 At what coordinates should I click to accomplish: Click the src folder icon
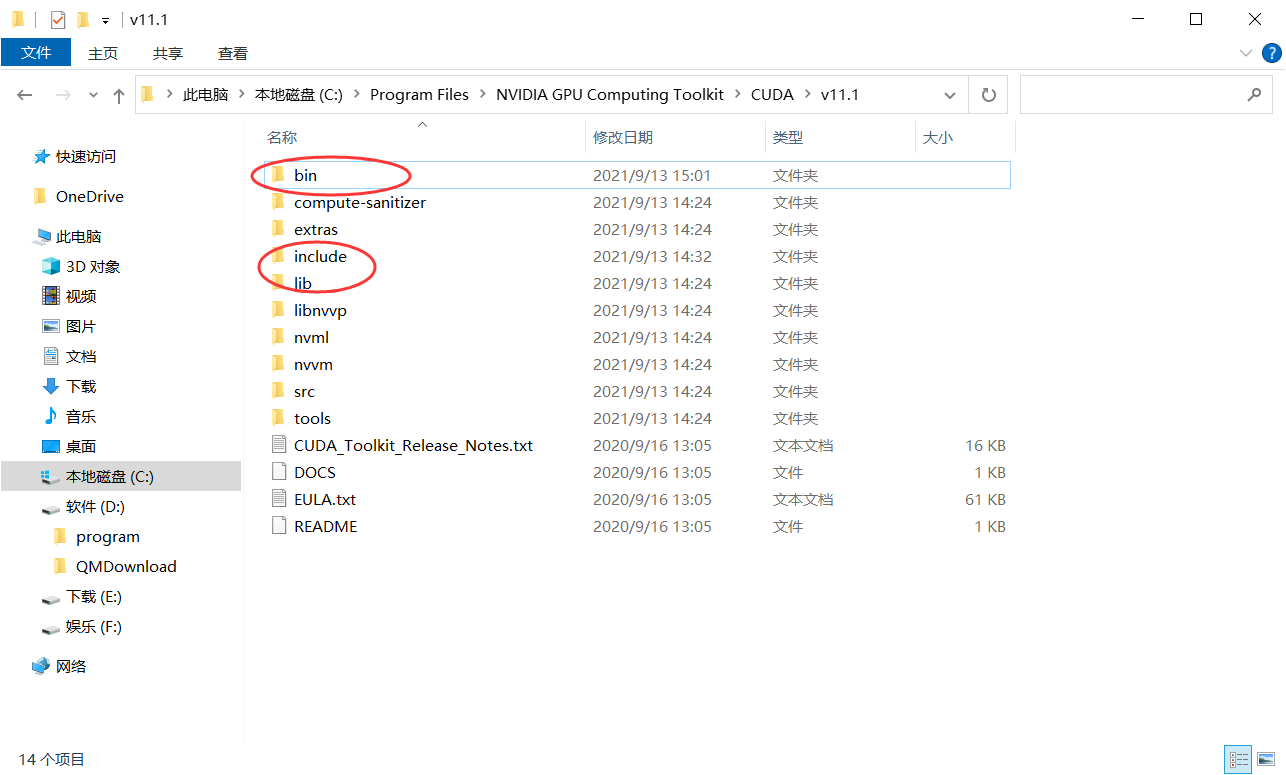click(278, 391)
